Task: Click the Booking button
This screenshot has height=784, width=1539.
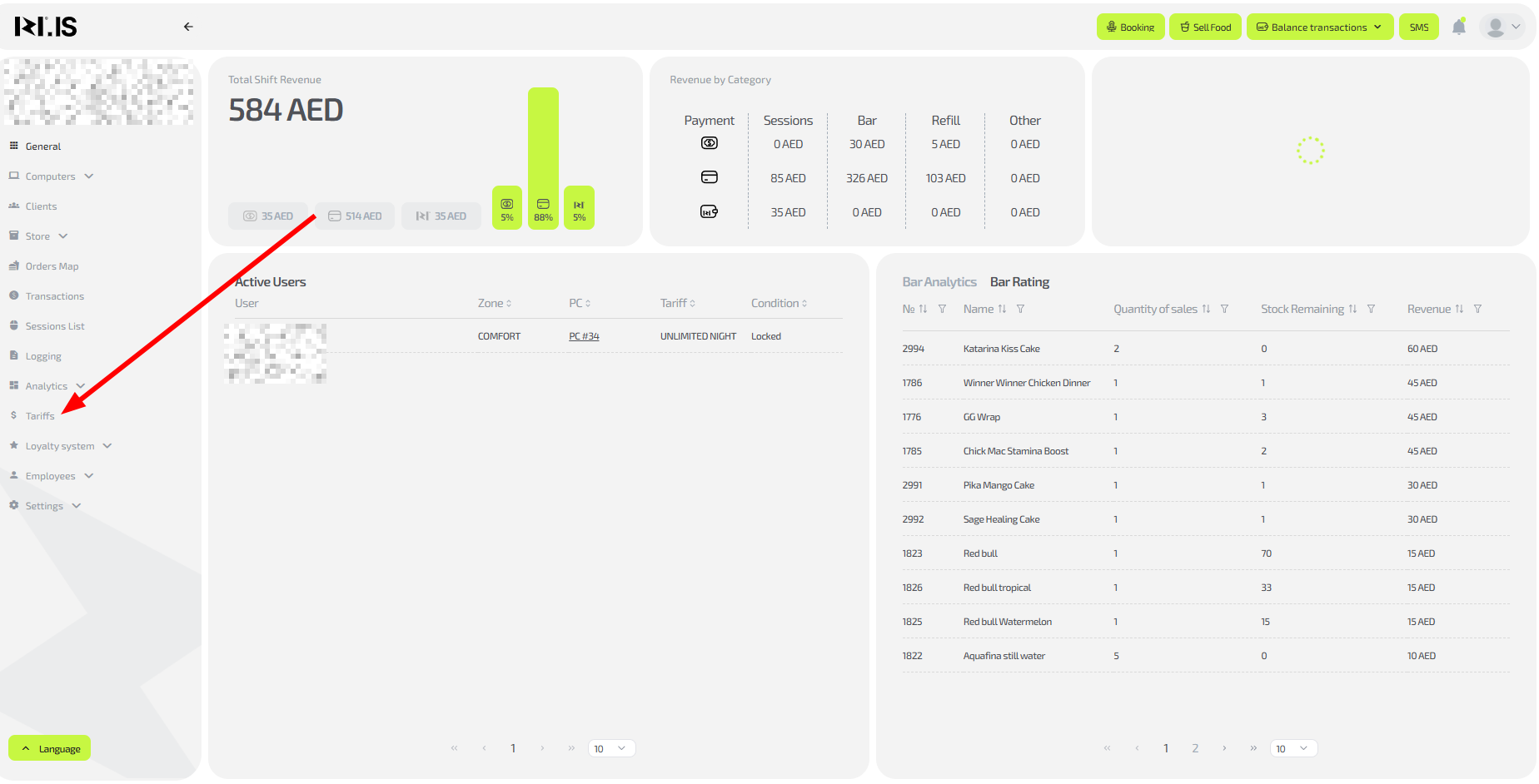Action: (x=1130, y=27)
